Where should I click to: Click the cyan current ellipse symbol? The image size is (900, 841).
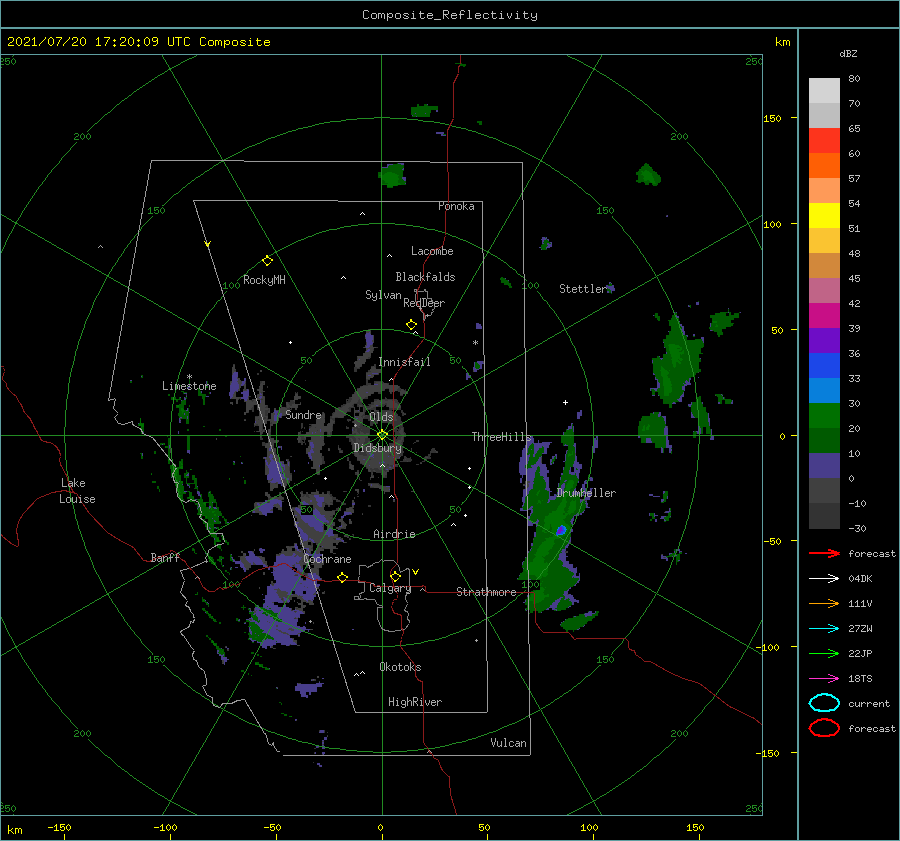point(824,703)
